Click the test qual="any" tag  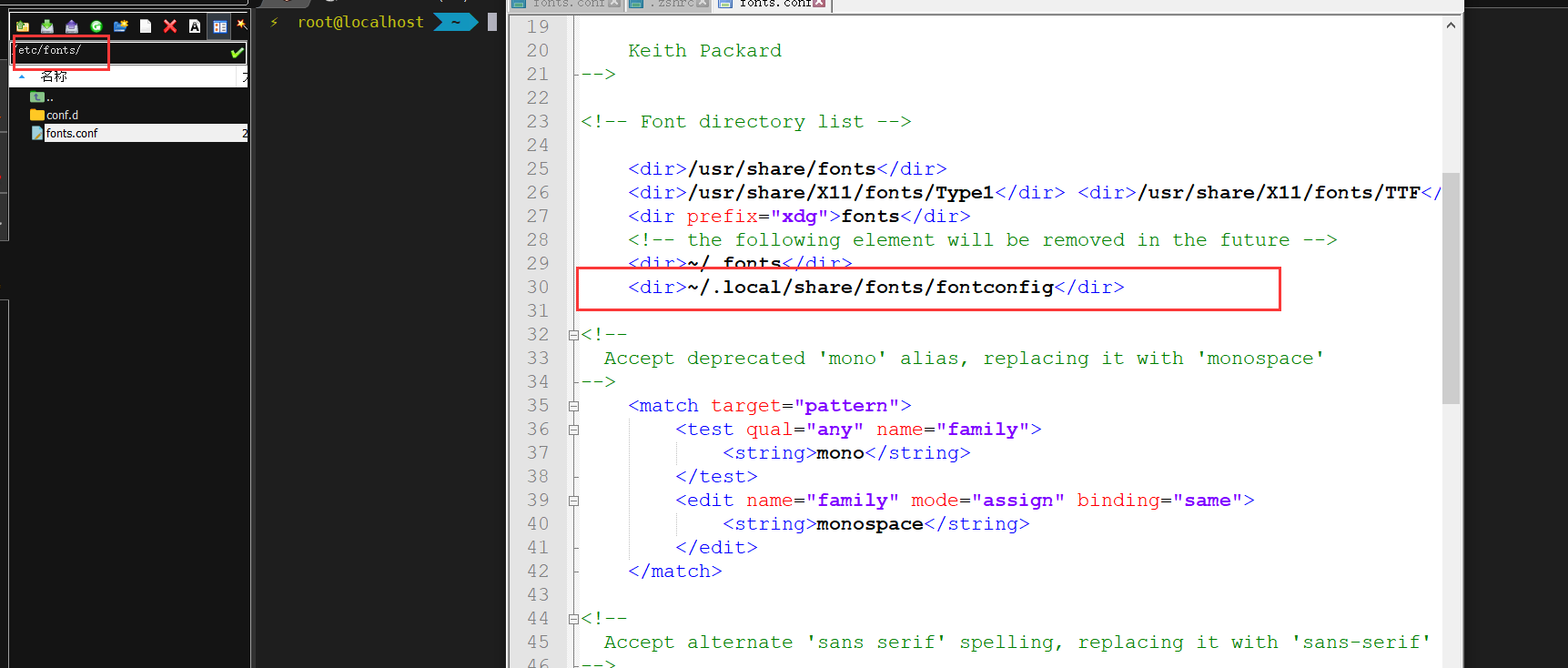(x=858, y=430)
